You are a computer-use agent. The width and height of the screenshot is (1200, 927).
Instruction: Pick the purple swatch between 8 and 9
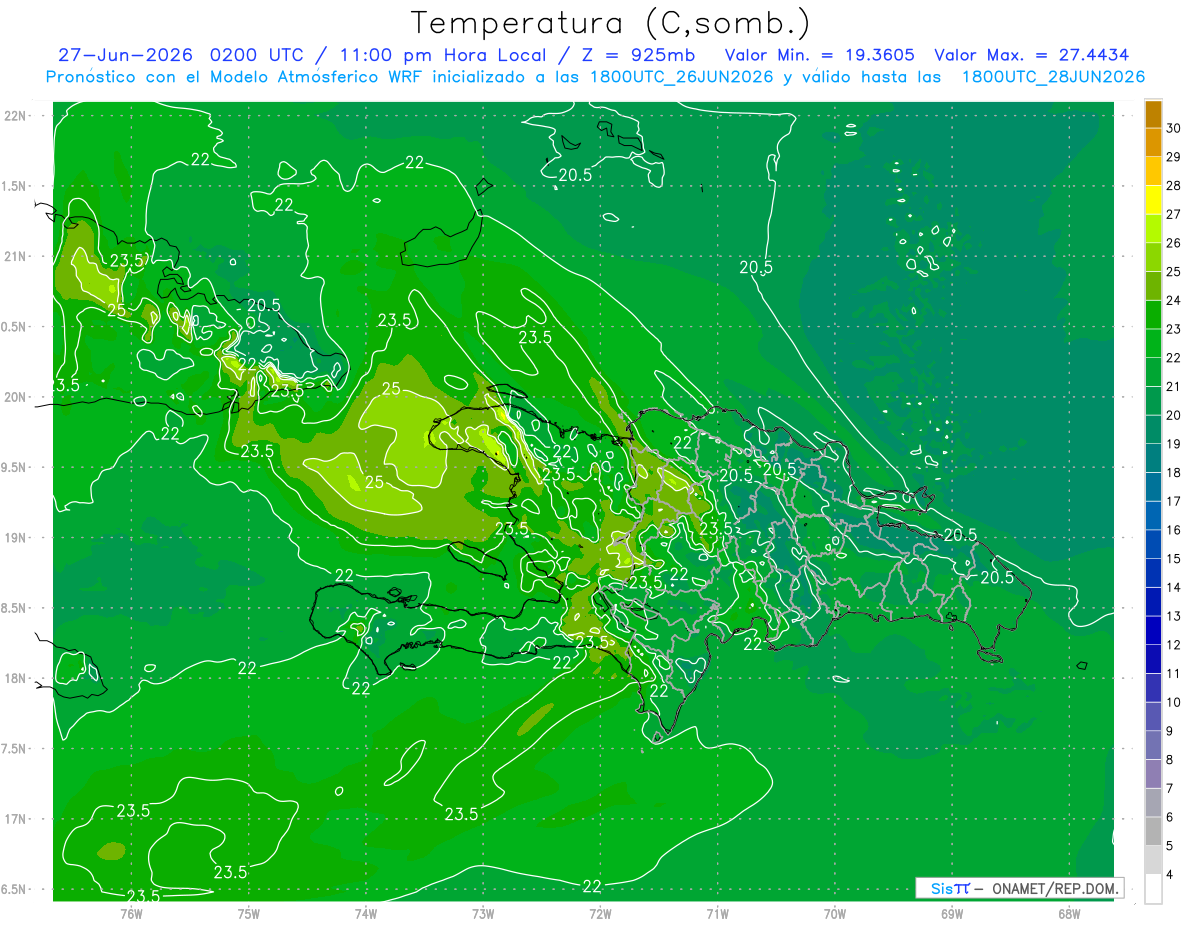1153,745
